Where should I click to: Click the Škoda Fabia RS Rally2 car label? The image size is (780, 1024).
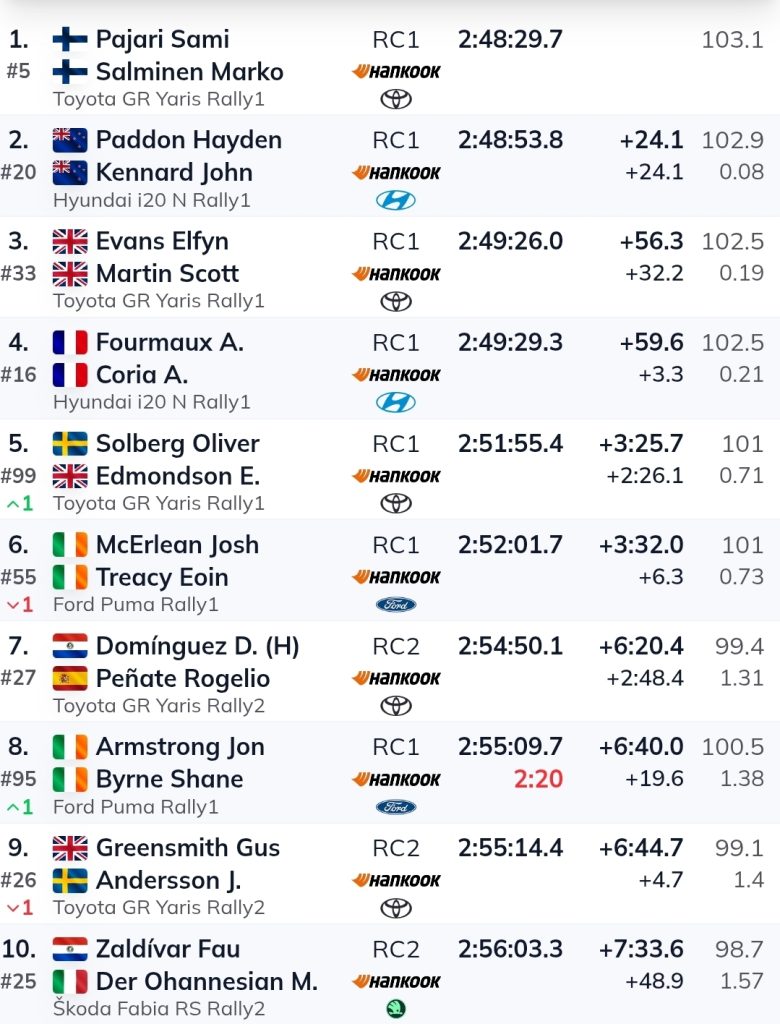click(x=159, y=1009)
